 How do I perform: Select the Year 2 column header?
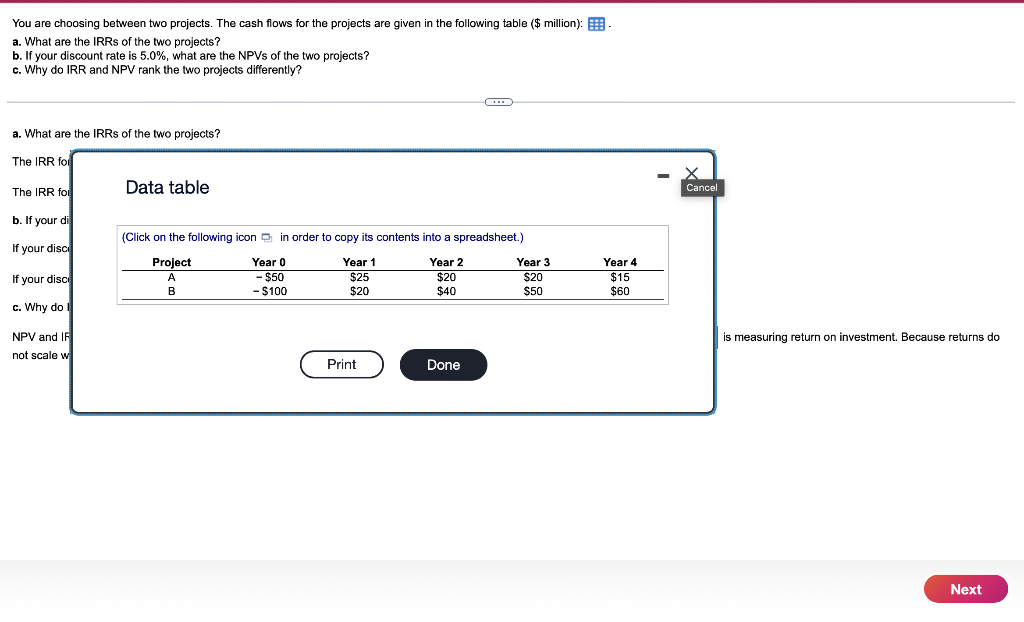click(445, 262)
